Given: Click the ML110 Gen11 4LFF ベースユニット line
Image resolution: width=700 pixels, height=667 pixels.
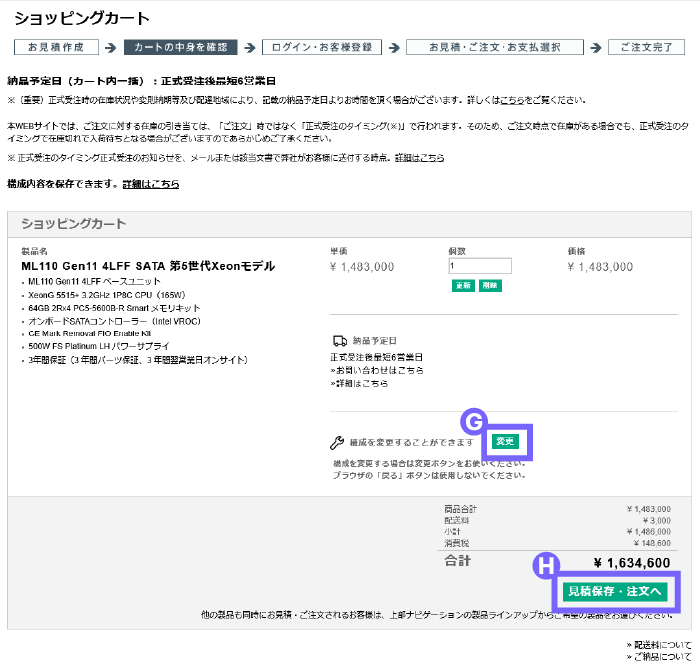Looking at the screenshot, I should [94, 282].
